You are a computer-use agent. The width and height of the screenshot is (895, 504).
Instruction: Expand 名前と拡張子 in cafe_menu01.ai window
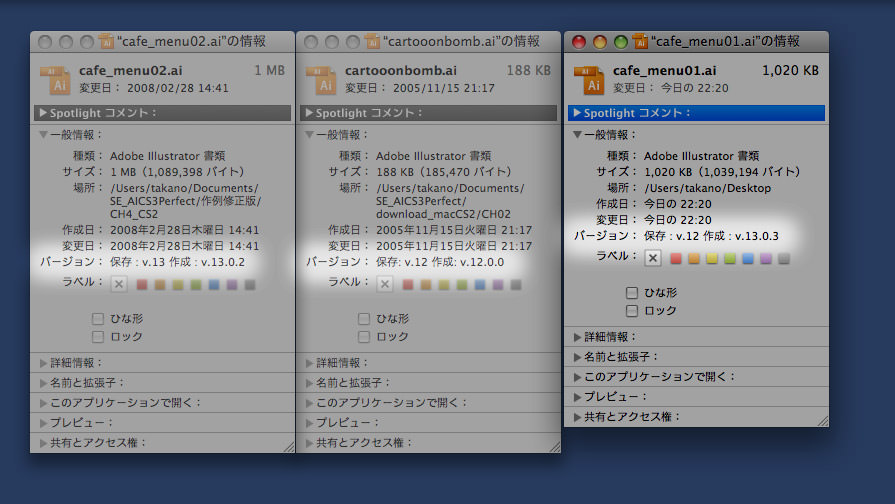click(x=577, y=357)
